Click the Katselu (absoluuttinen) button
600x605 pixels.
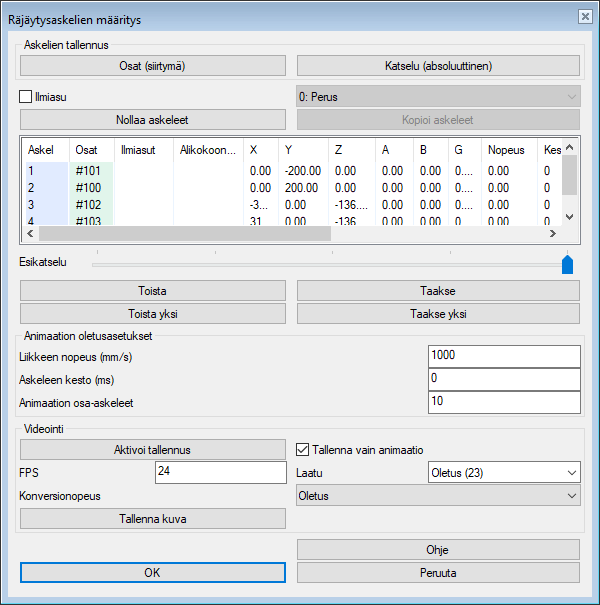click(x=438, y=66)
